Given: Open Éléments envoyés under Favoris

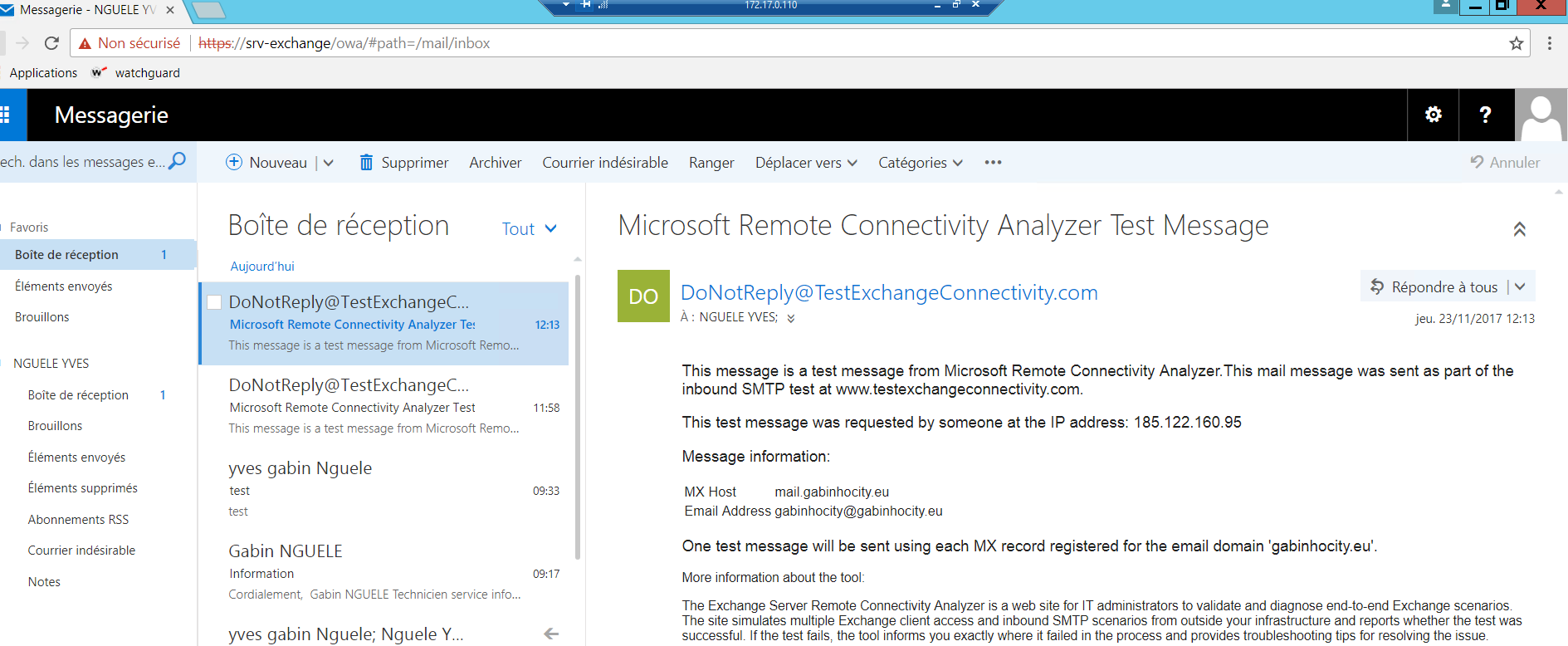Looking at the screenshot, I should coord(63,286).
